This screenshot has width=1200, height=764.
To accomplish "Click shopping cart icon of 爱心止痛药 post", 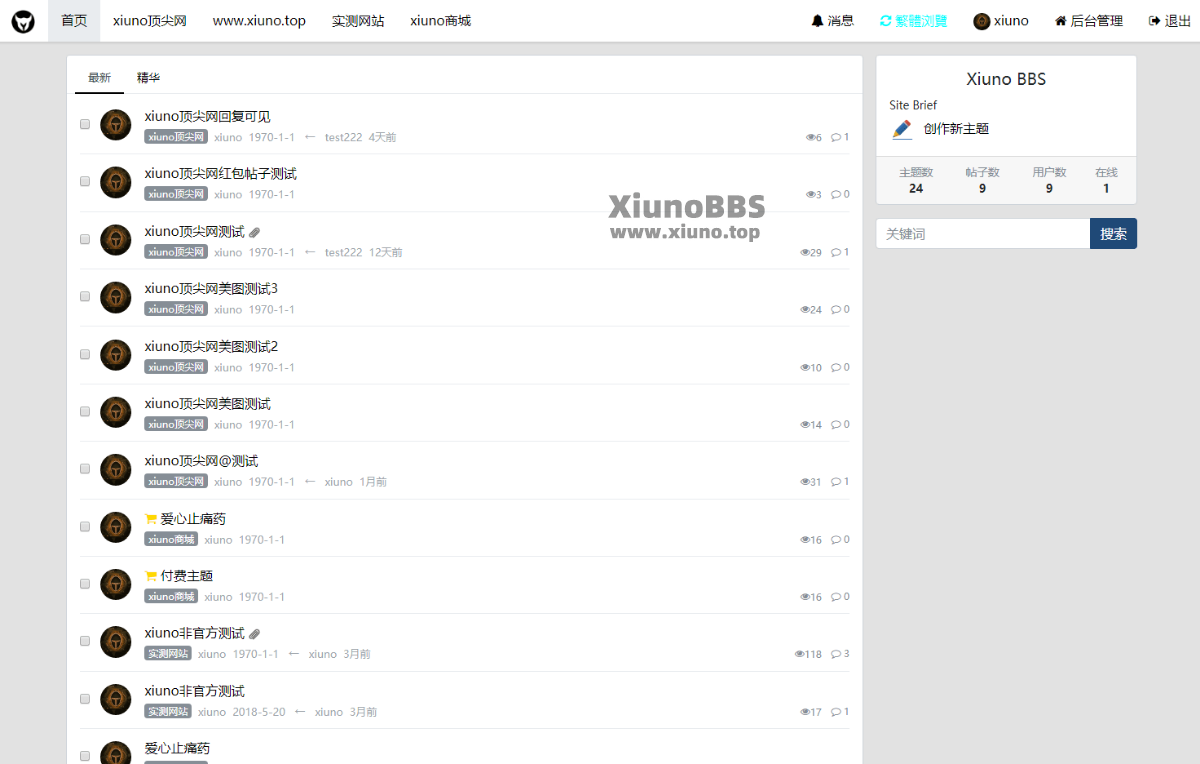I will point(151,519).
